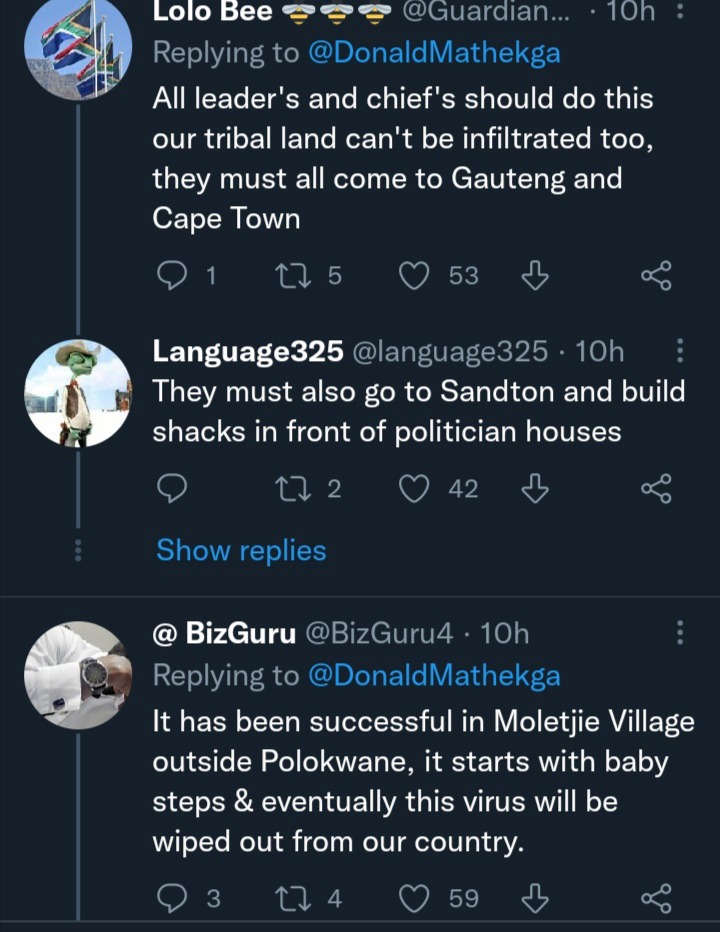Like Lolo Bee's tweet with 53 likes
720x932 pixels.
pos(414,276)
